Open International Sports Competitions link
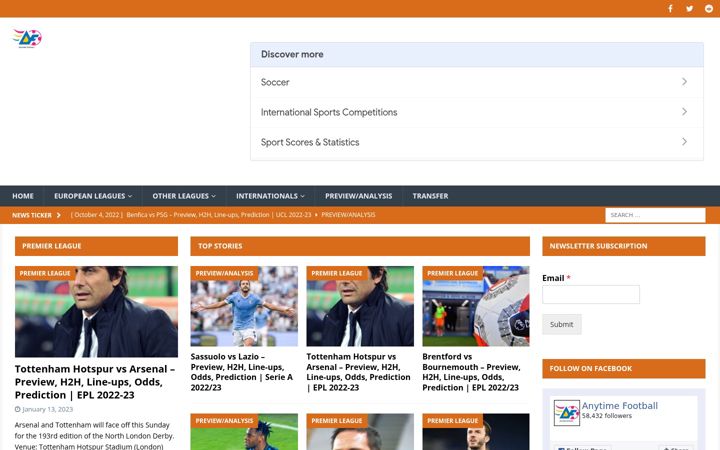720x450 pixels. [329, 112]
